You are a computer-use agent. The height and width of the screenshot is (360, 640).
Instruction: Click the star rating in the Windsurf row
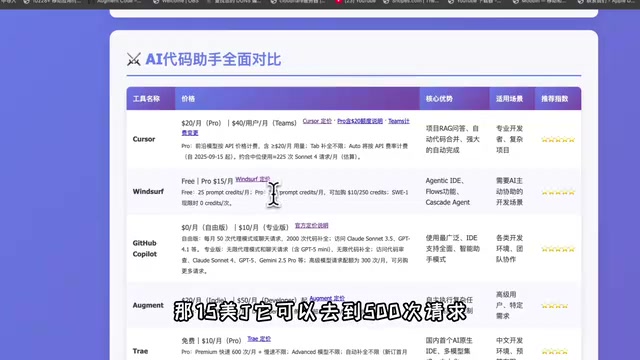(558, 192)
